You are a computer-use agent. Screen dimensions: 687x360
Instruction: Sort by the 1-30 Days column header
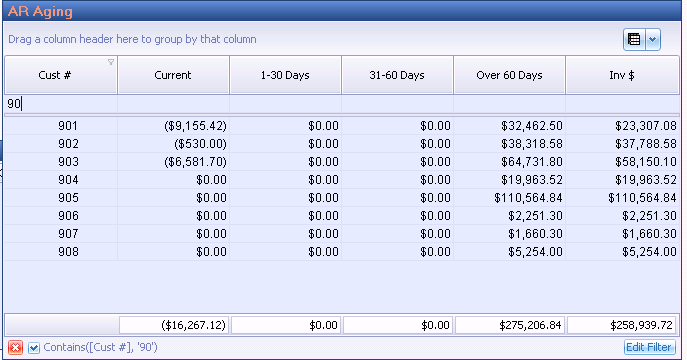[x=285, y=75]
